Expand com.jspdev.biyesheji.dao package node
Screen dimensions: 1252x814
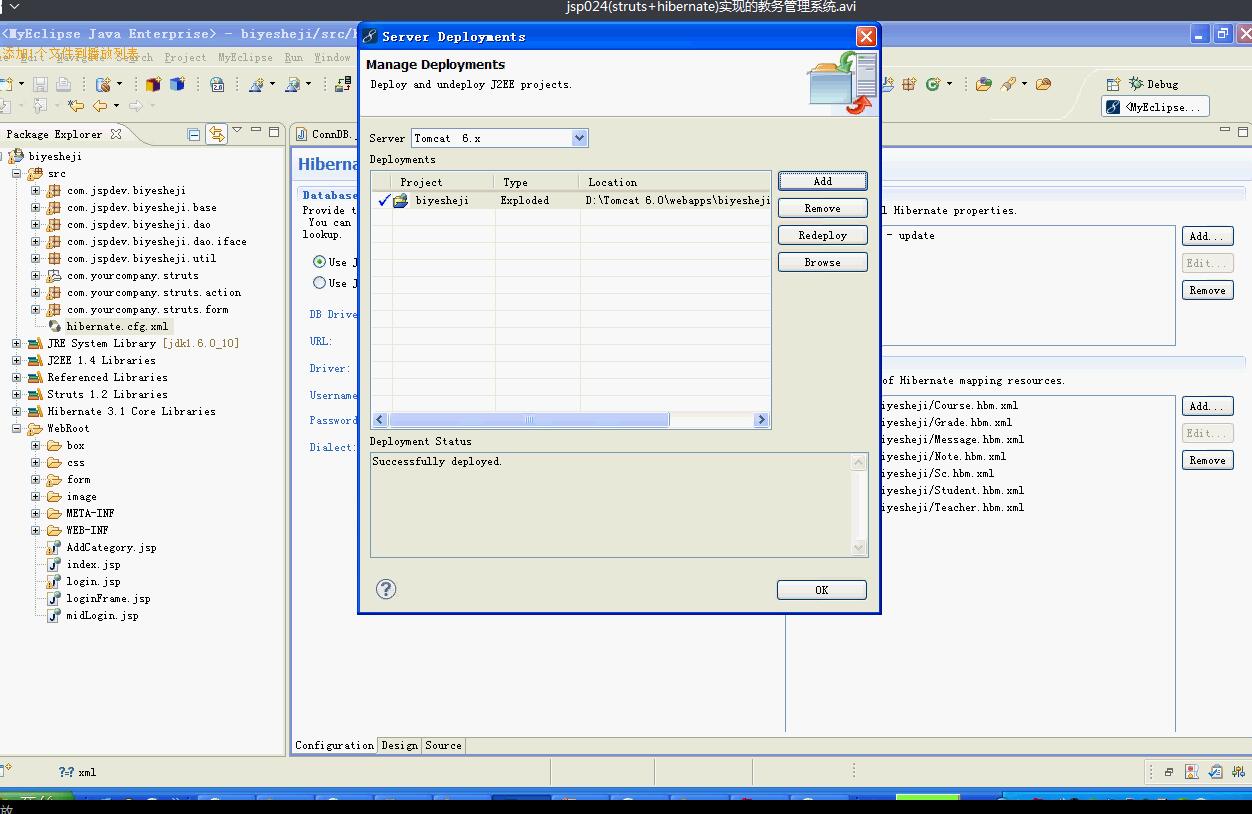coord(35,224)
